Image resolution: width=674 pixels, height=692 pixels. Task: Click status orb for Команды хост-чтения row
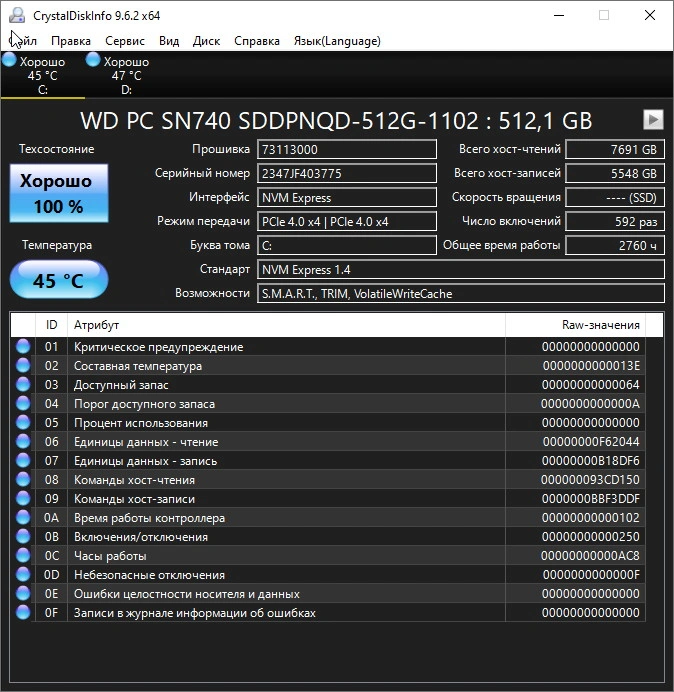tap(23, 479)
